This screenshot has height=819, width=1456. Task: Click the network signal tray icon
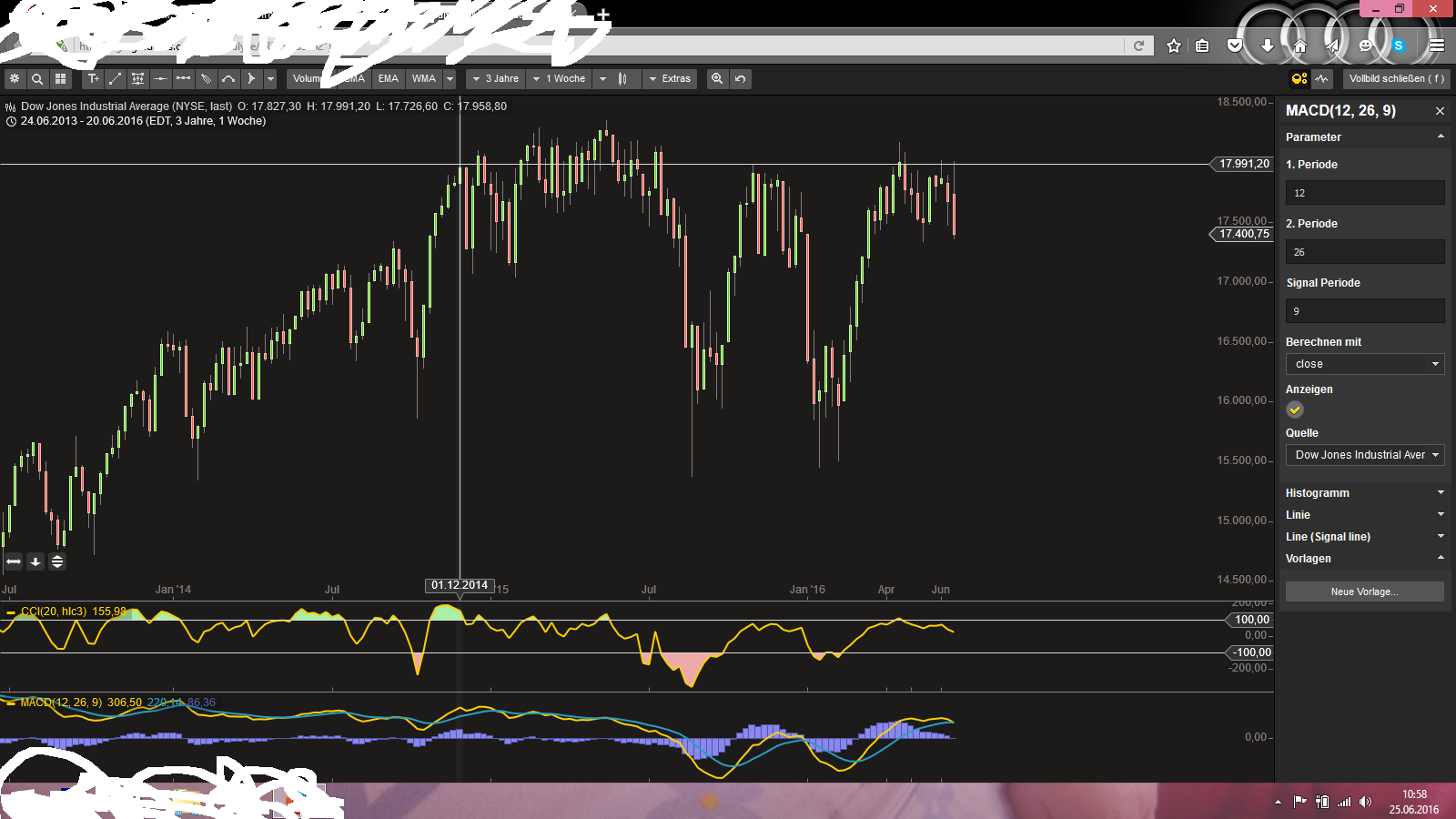(x=1344, y=802)
